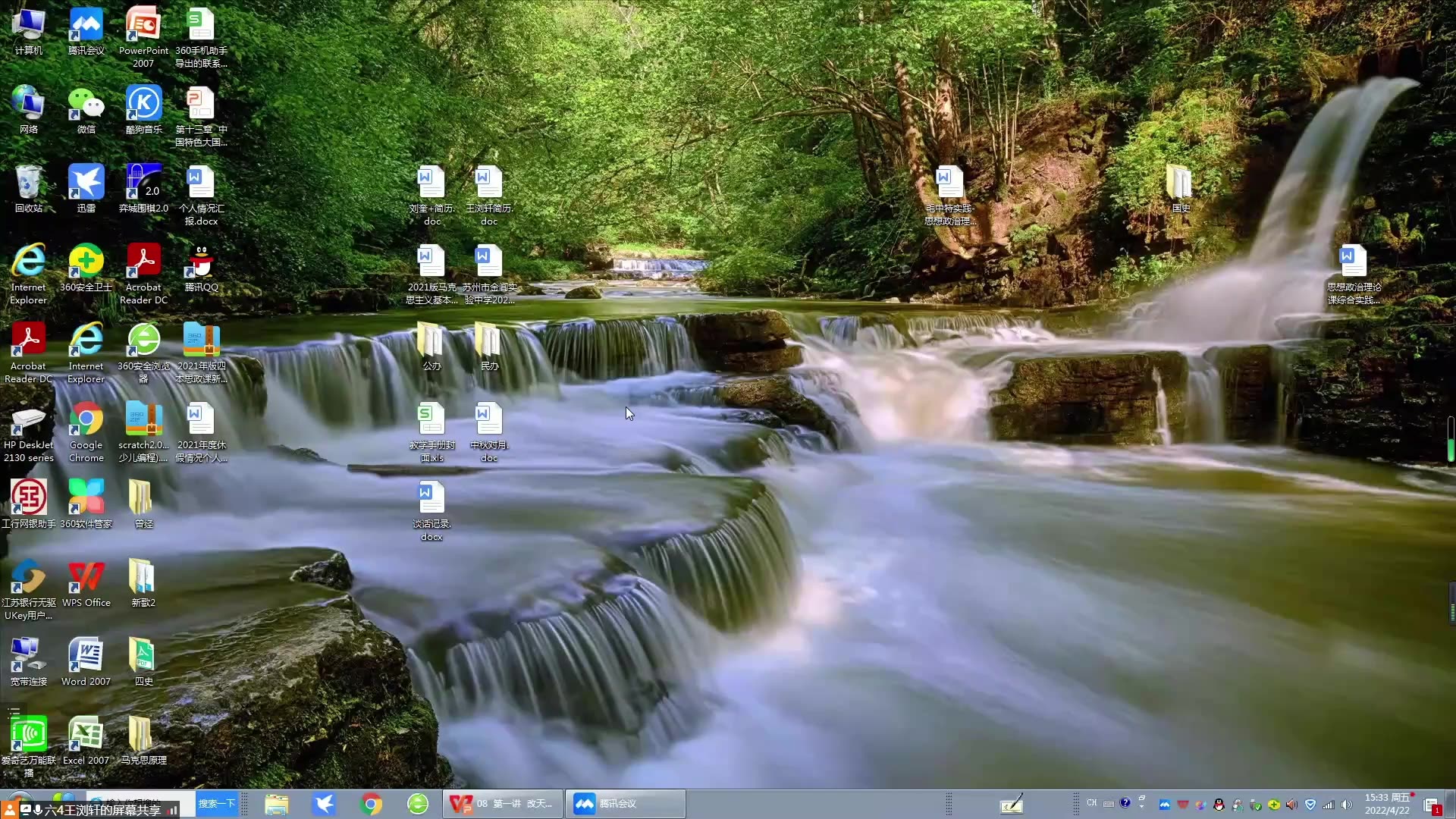Open 腾讯QQ desktop shortcut

coord(201,268)
